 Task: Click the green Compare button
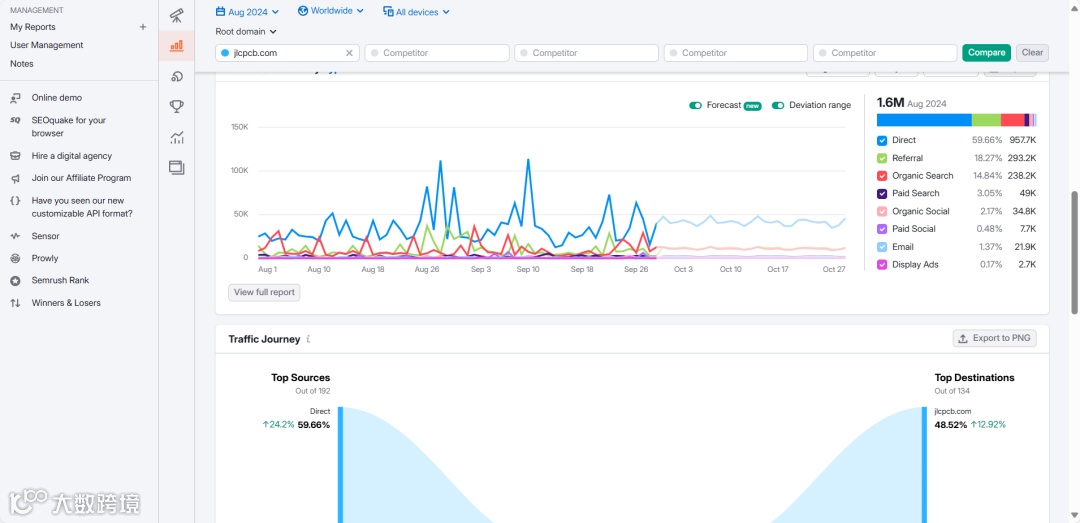986,53
